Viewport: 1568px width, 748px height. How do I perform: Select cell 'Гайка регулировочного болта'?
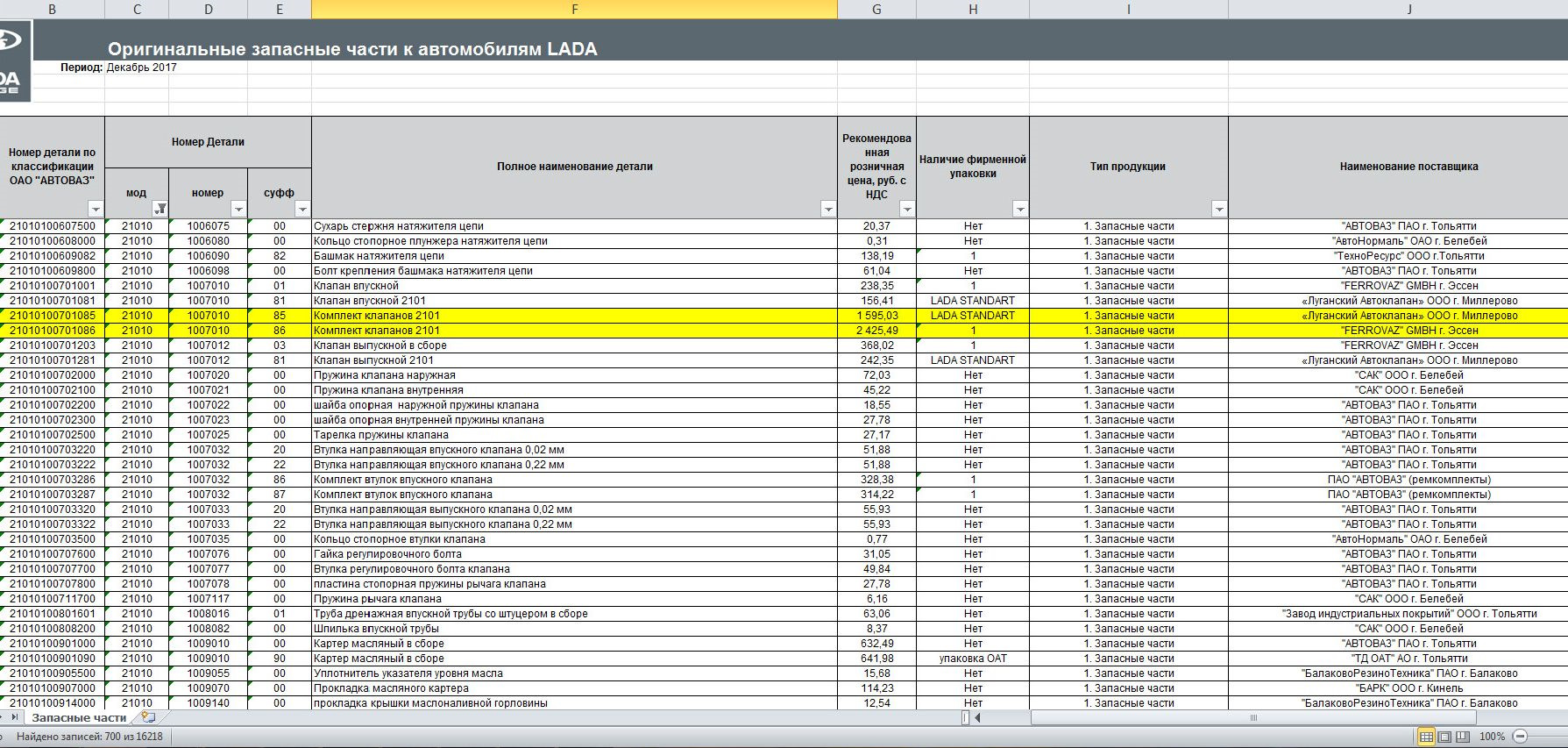click(574, 554)
